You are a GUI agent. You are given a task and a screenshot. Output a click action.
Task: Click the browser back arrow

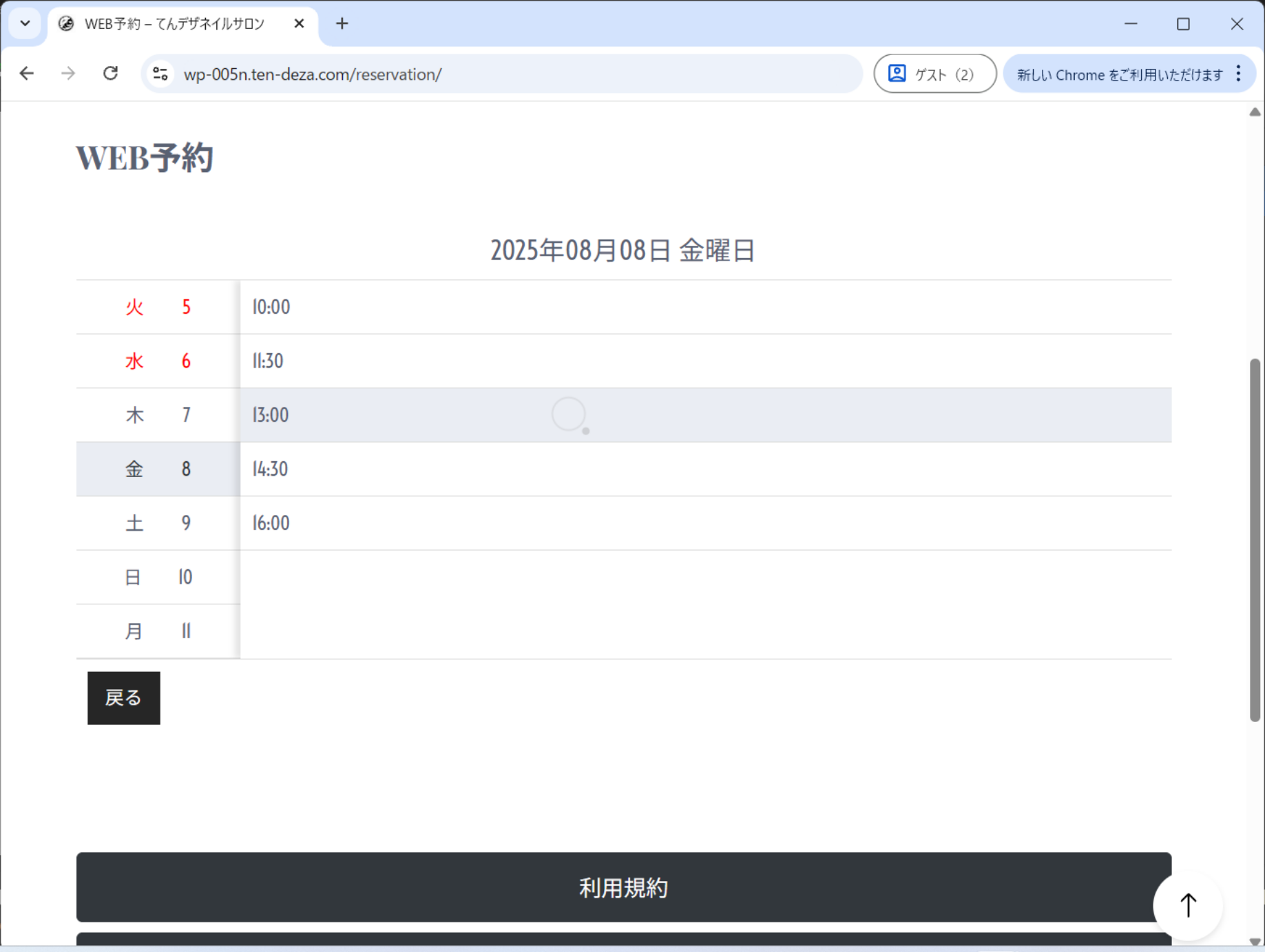[27, 74]
